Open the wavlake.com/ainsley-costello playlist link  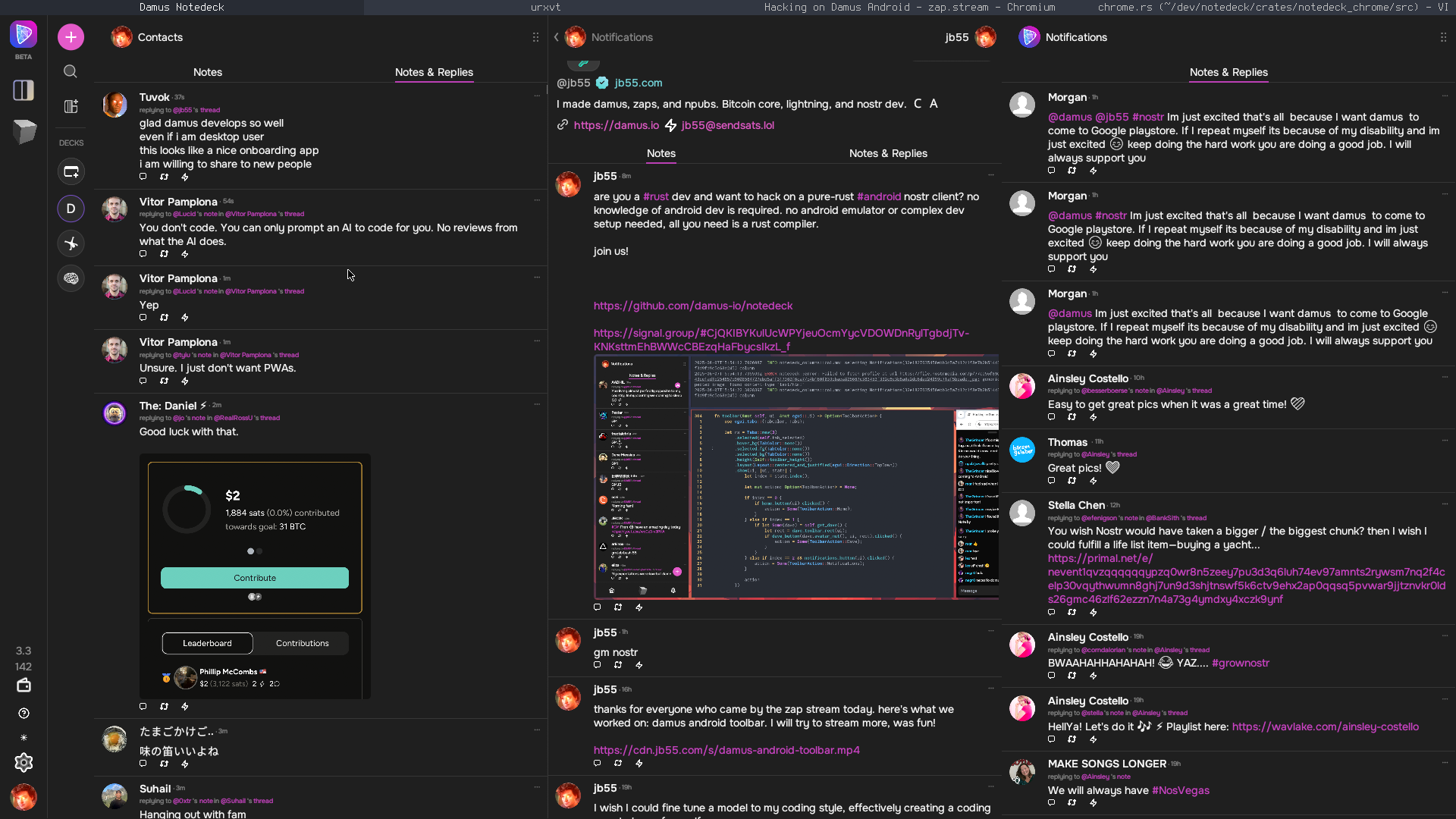click(x=1325, y=726)
